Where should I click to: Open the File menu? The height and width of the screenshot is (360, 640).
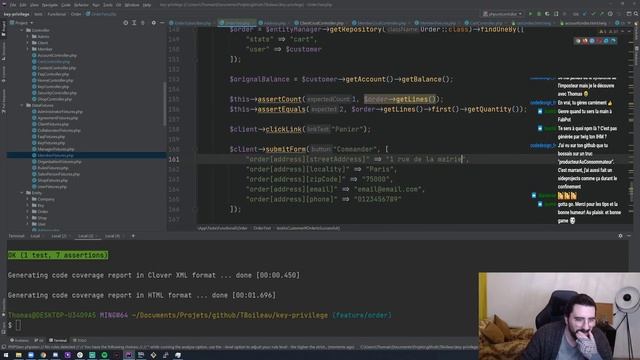point(13,5)
